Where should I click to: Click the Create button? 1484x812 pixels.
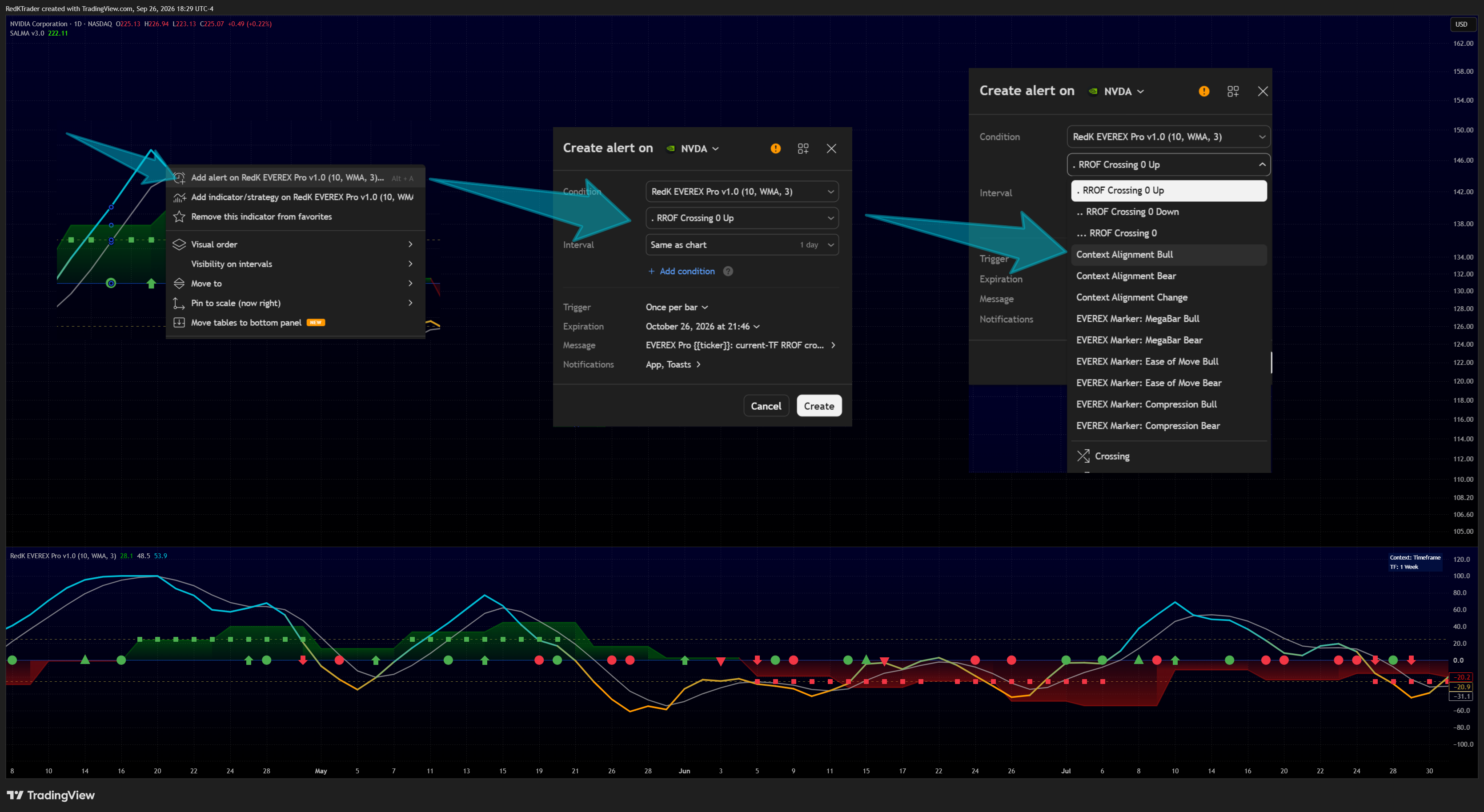tap(818, 406)
